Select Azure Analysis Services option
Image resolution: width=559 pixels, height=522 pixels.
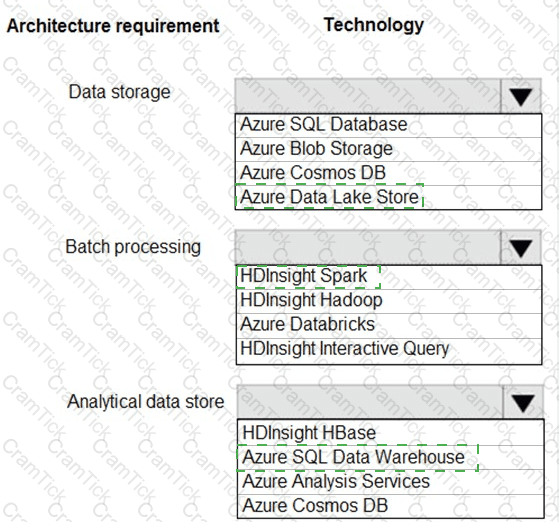(391, 482)
